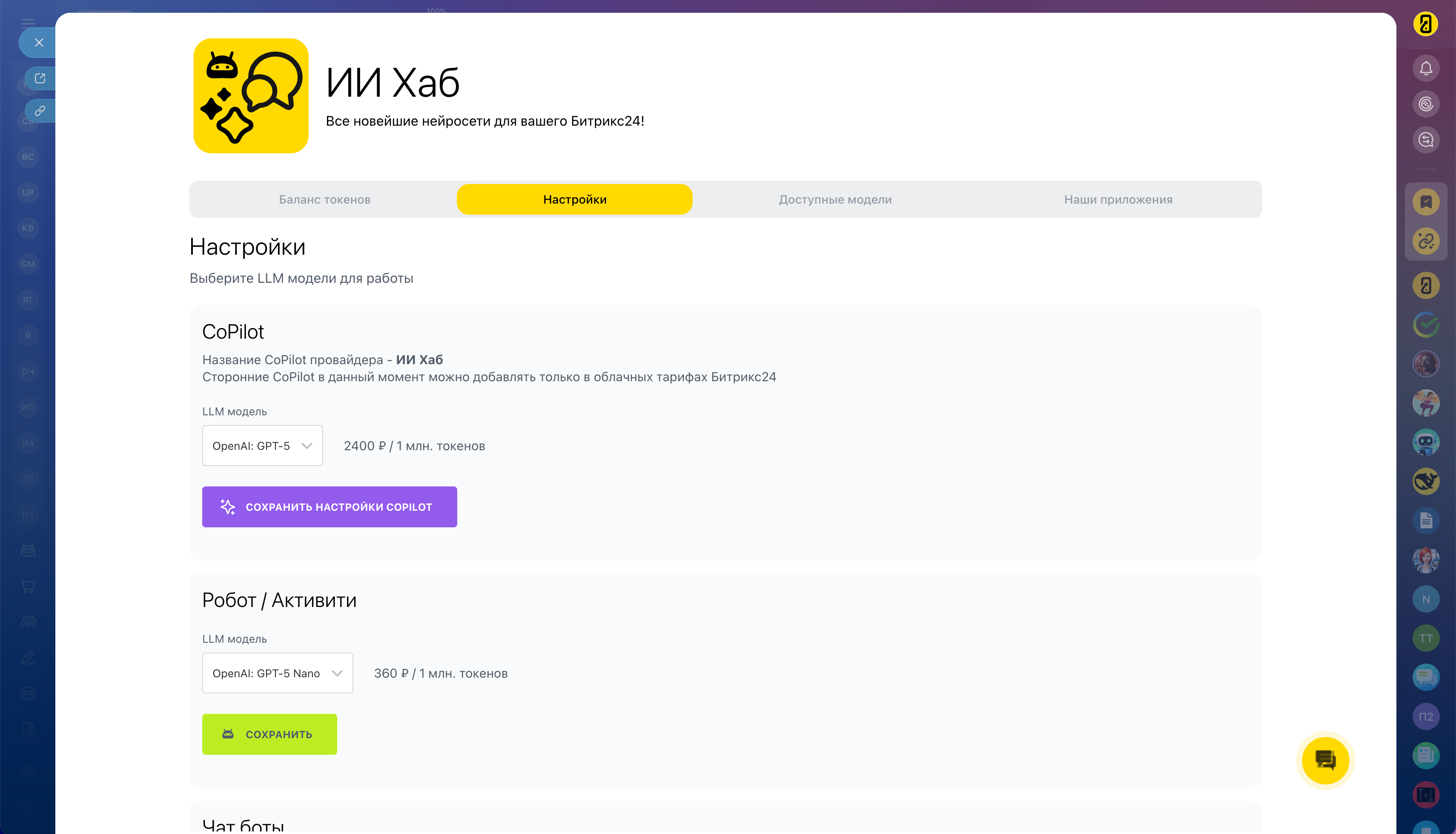Open the Наши приложения tab
Screen dimensions: 1456x834
coord(1118,199)
